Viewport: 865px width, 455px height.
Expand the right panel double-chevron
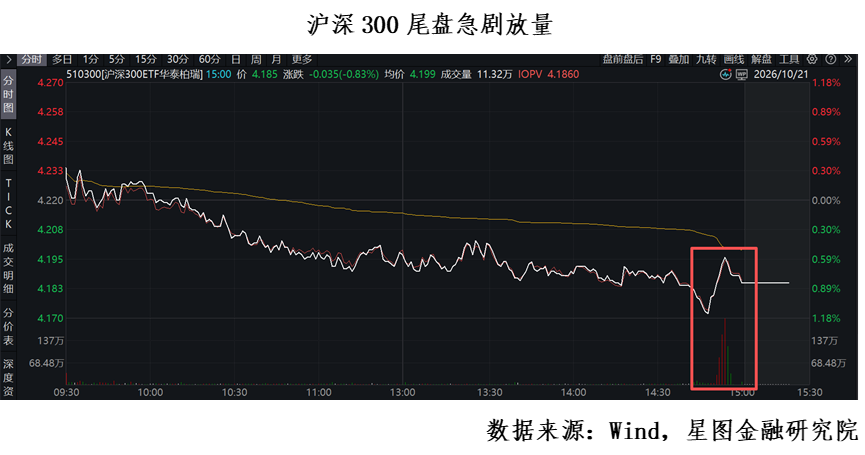[x=848, y=59]
